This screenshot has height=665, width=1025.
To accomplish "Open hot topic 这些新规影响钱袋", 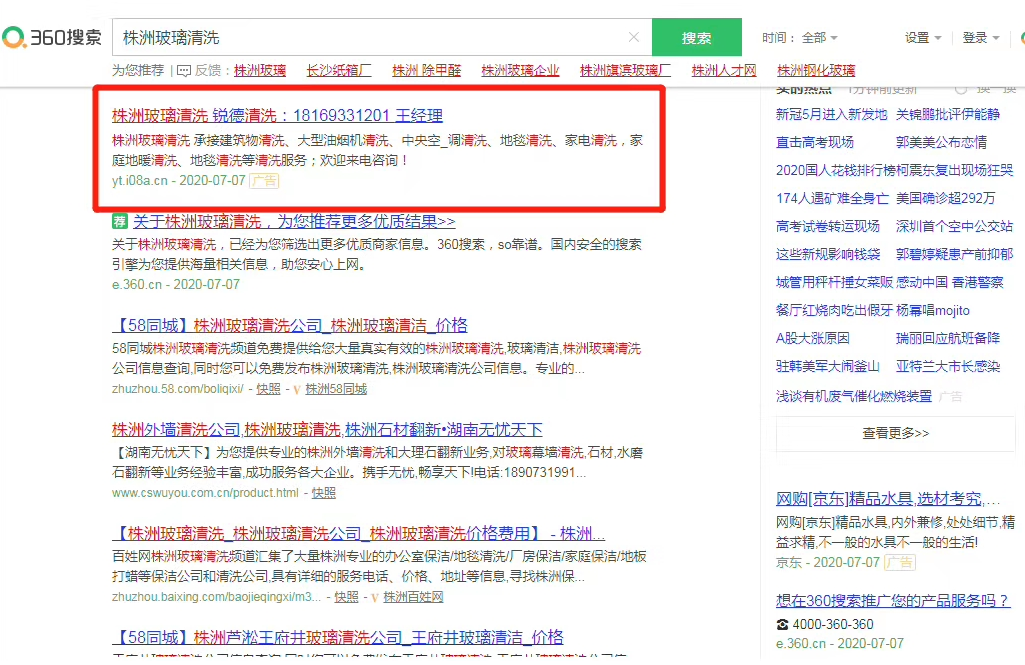I will point(828,254).
